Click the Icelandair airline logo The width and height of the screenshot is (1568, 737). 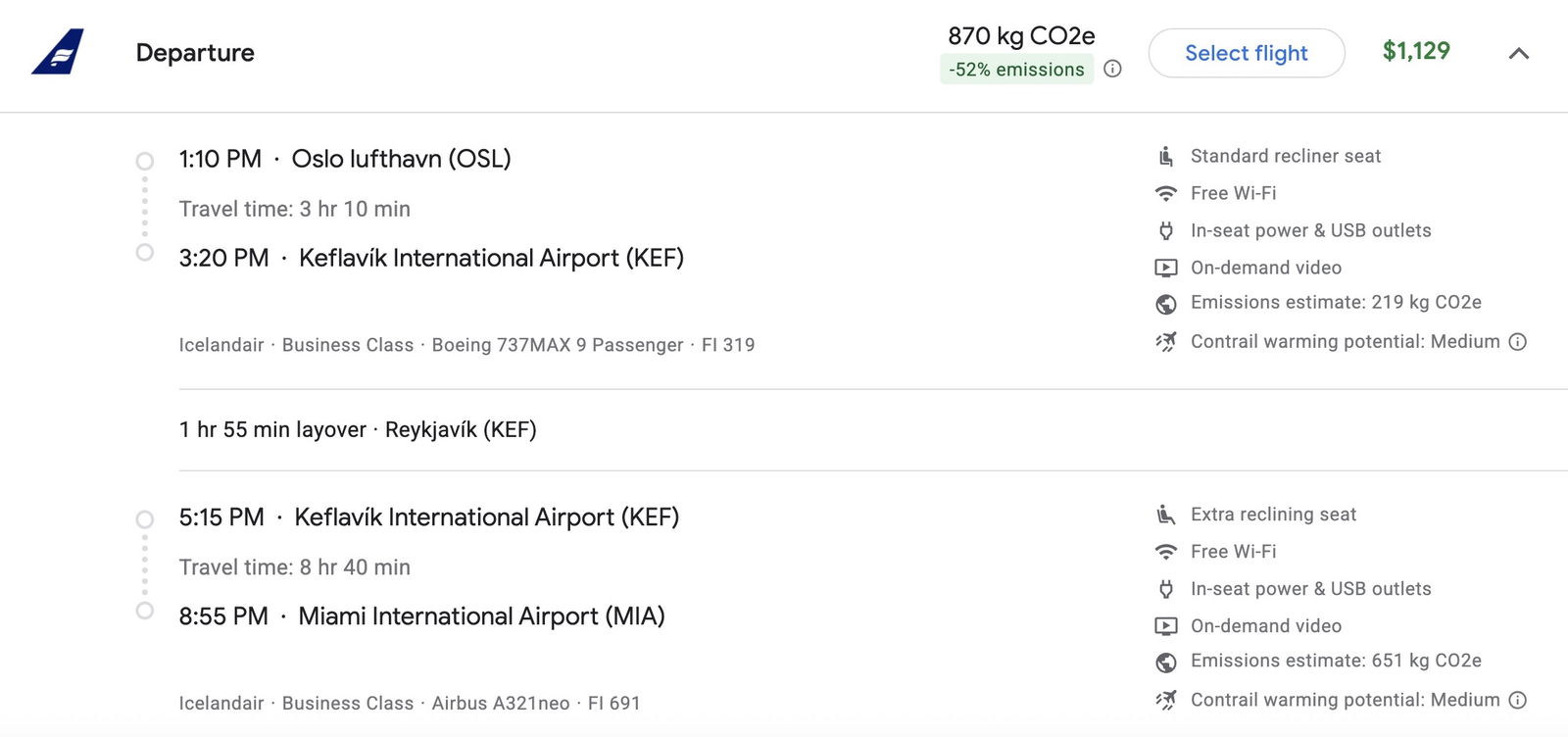(58, 52)
